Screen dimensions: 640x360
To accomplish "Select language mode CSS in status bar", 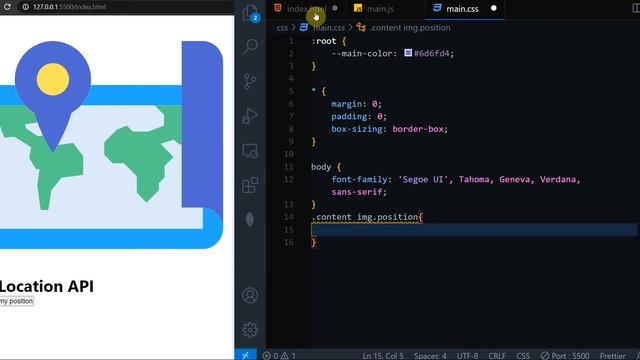I will (x=523, y=356).
